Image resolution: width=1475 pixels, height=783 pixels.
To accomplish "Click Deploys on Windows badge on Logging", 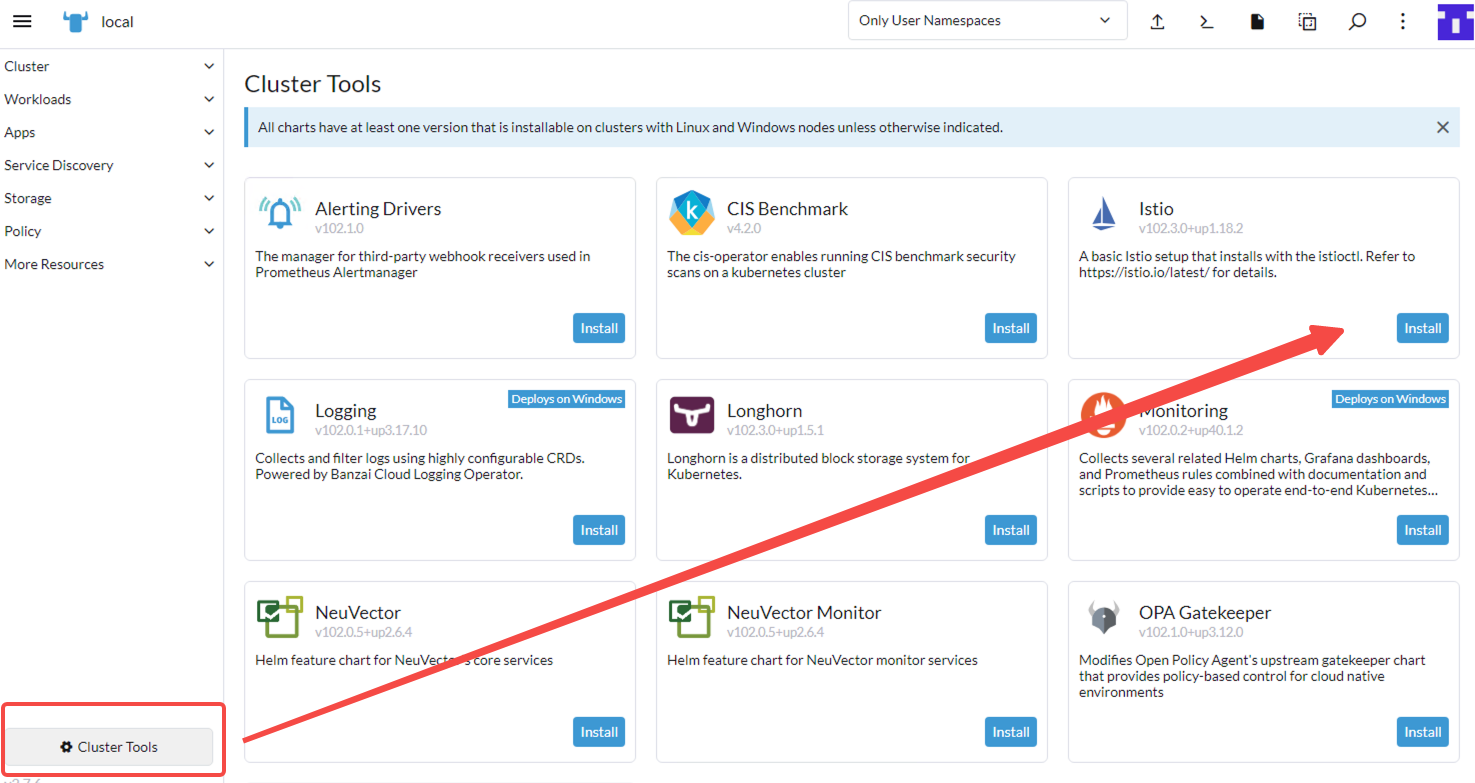I will coord(567,399).
